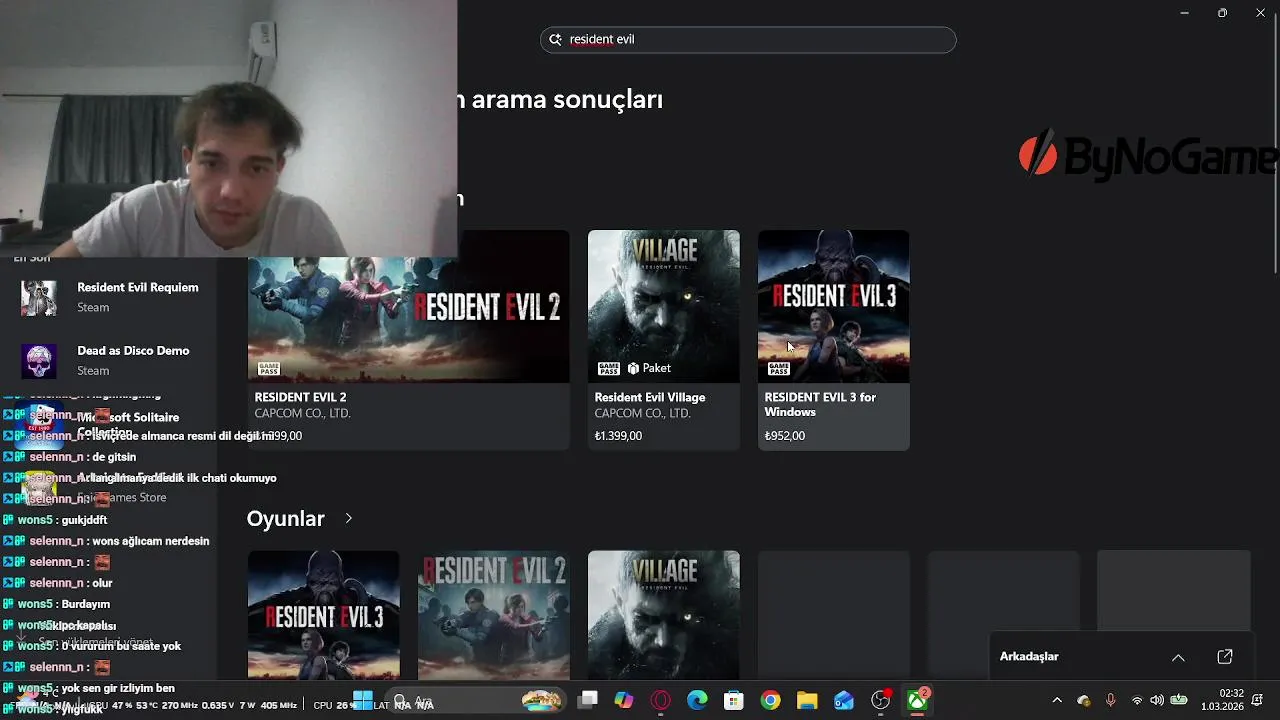Open the clock showing 02:32
Image resolution: width=1280 pixels, height=720 pixels.
point(1223,700)
